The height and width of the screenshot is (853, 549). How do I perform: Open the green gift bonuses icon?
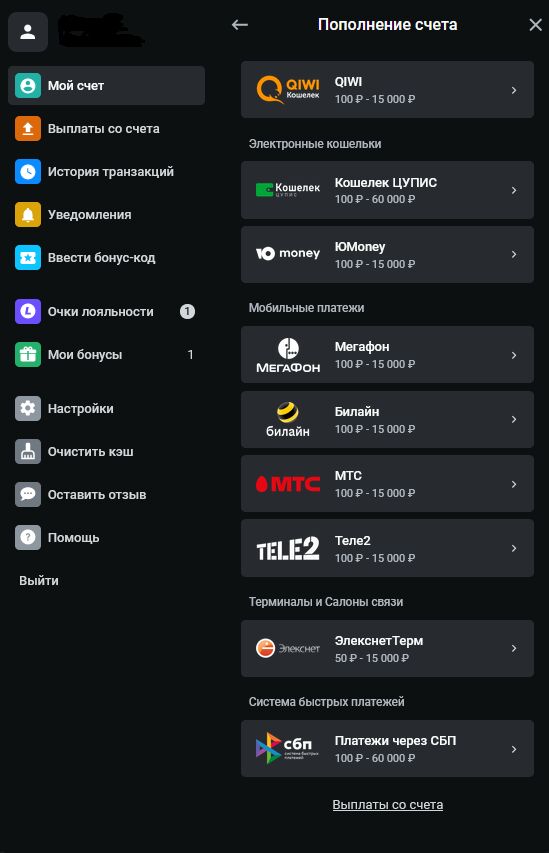click(x=28, y=355)
